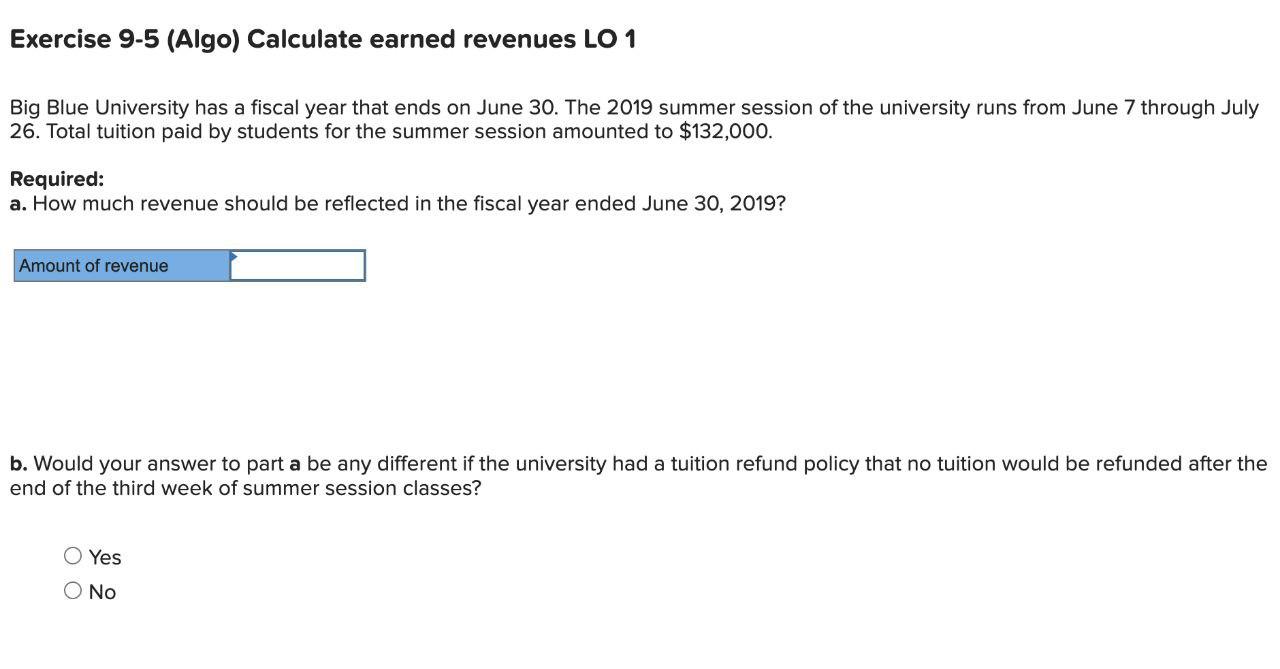Click the No label text
Viewport: 1280px width, 669px height.
coord(101,590)
